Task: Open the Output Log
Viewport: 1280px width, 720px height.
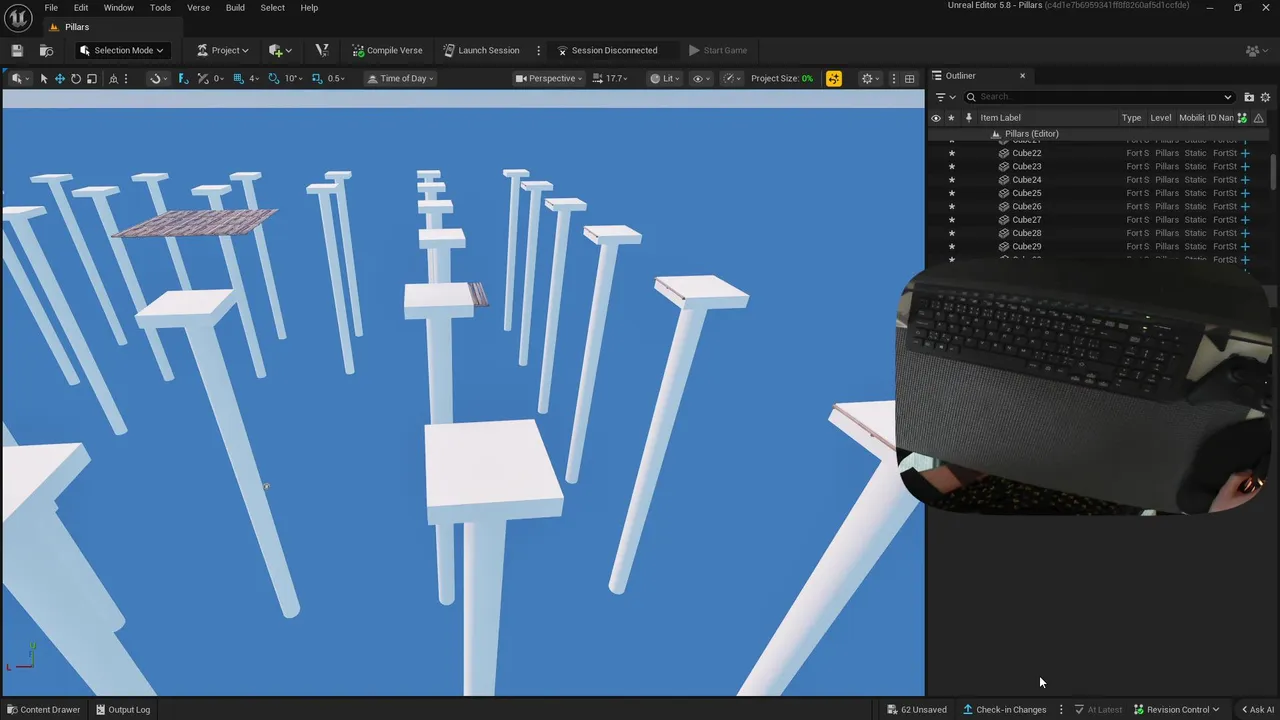Action: 123,710
